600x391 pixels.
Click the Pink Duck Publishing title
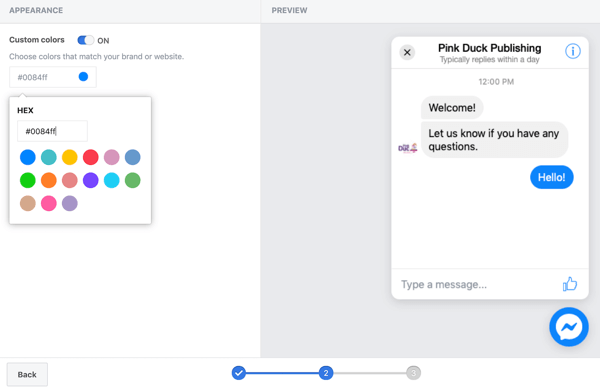[x=489, y=48]
